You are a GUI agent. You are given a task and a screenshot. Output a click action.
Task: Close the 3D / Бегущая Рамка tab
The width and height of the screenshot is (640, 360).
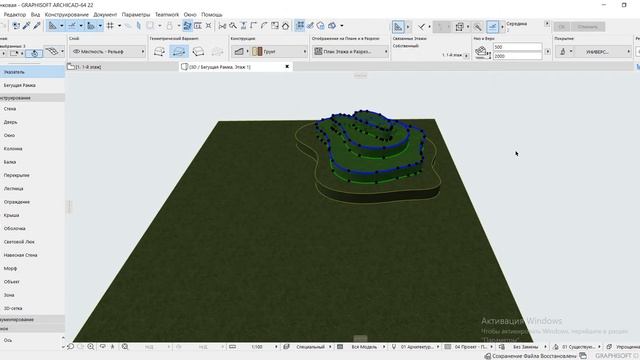tap(287, 67)
